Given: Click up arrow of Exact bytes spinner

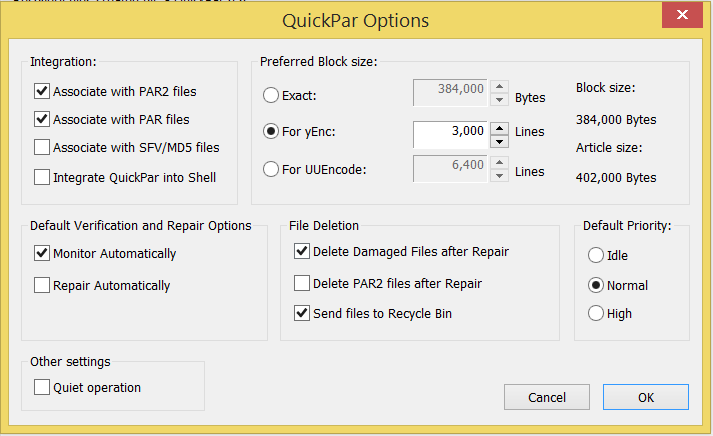Looking at the screenshot, I should tap(499, 86).
